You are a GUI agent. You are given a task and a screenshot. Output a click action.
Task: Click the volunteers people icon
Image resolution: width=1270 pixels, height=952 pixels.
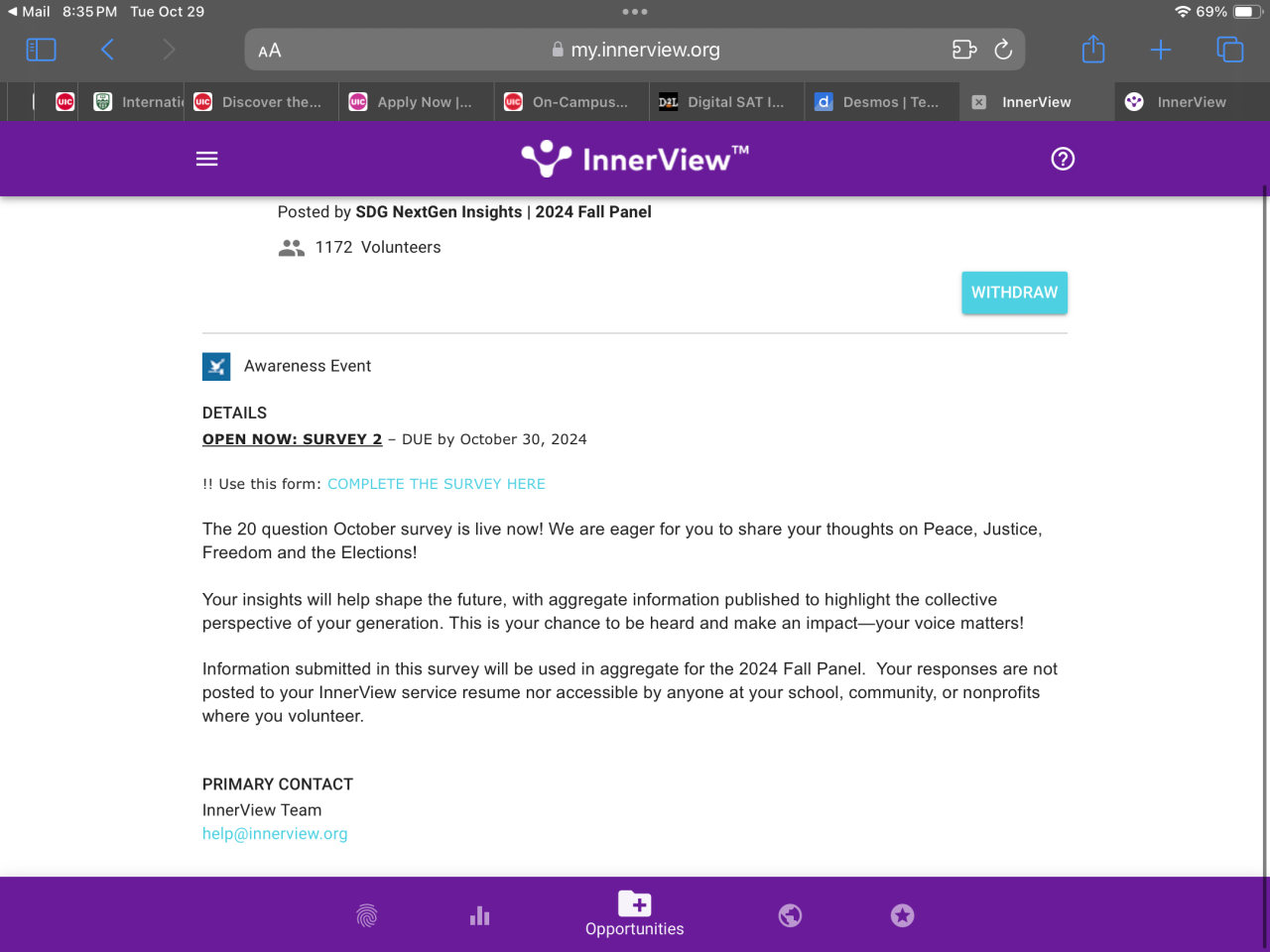(292, 248)
